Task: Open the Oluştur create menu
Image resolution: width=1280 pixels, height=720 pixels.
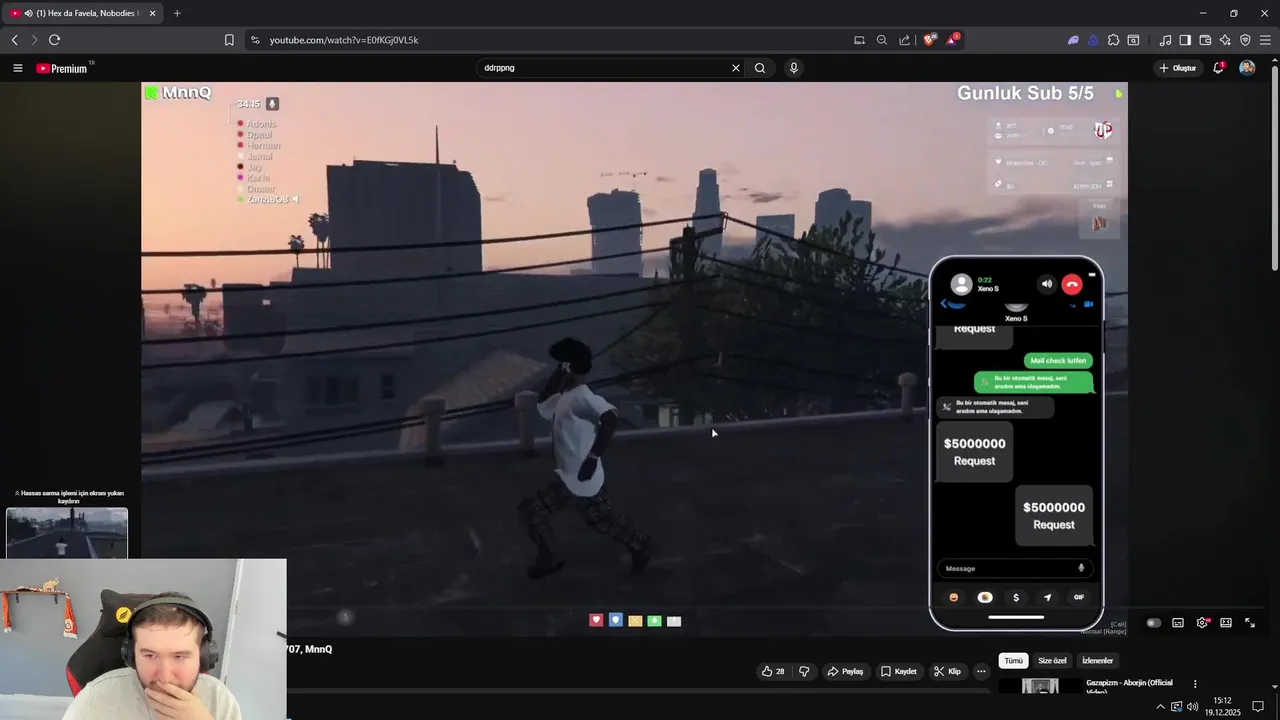Action: coord(1178,68)
